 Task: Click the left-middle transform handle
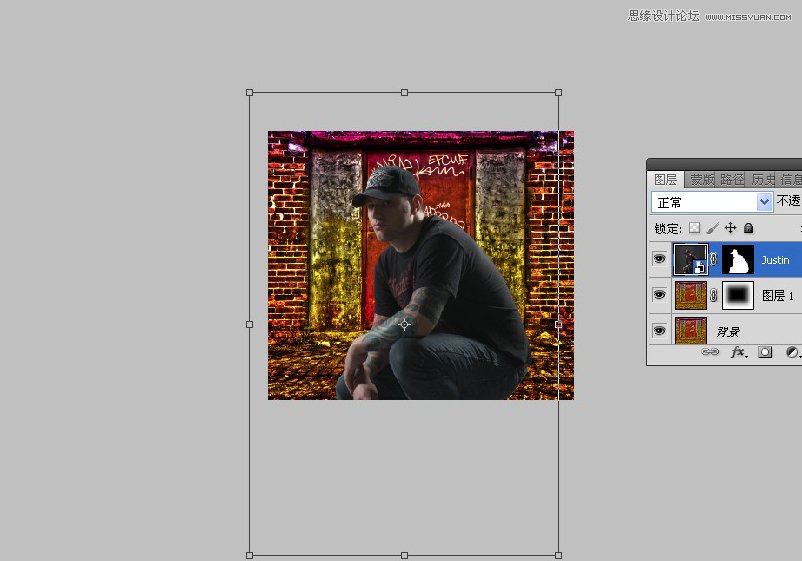click(x=250, y=324)
